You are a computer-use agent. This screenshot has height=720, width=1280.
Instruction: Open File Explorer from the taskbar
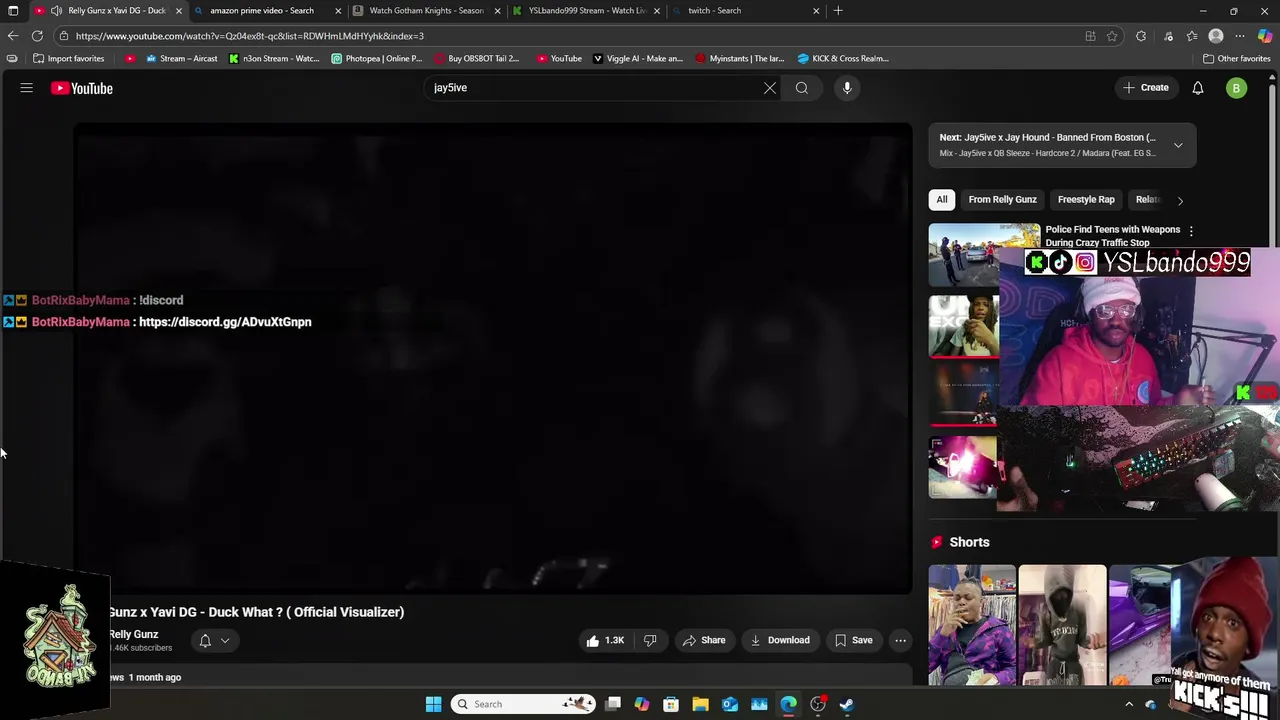tap(700, 704)
